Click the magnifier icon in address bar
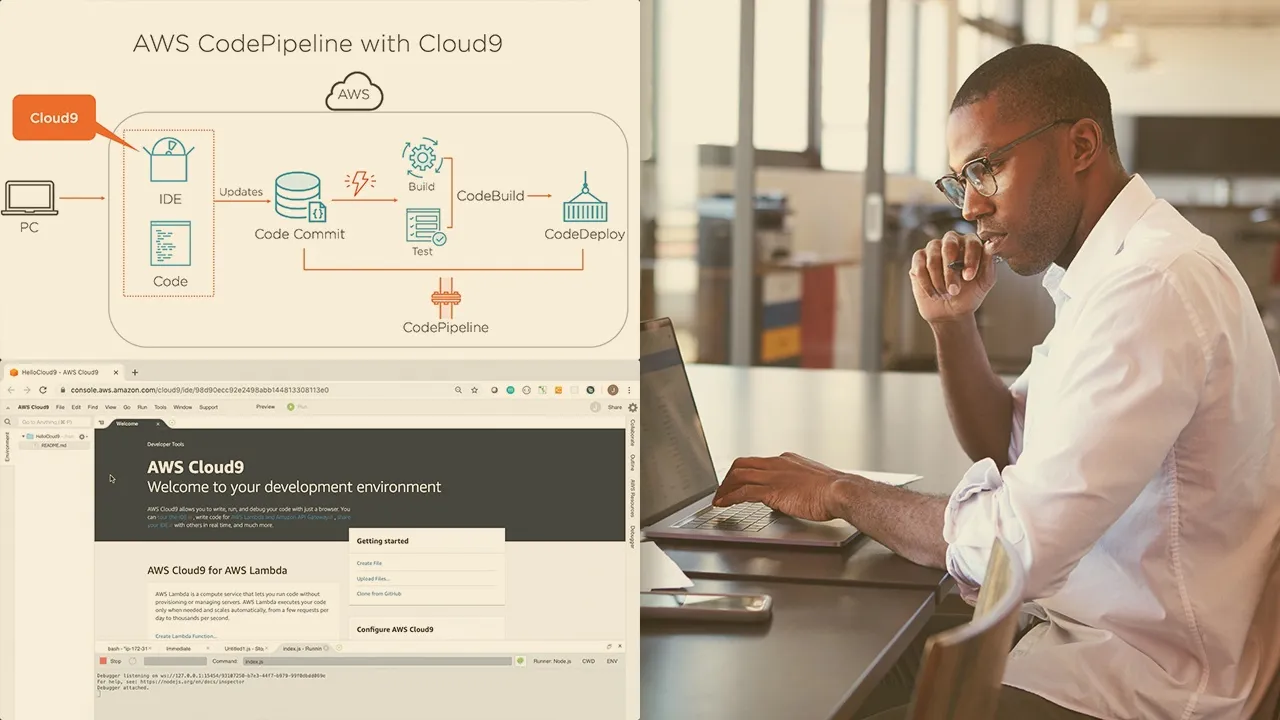1280x720 pixels. pyautogui.click(x=458, y=390)
